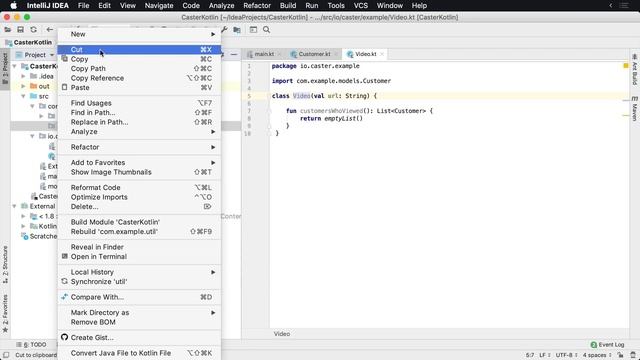640x360 pixels.
Task: Open the VCS menu in menu bar
Action: pyautogui.click(x=360, y=5)
